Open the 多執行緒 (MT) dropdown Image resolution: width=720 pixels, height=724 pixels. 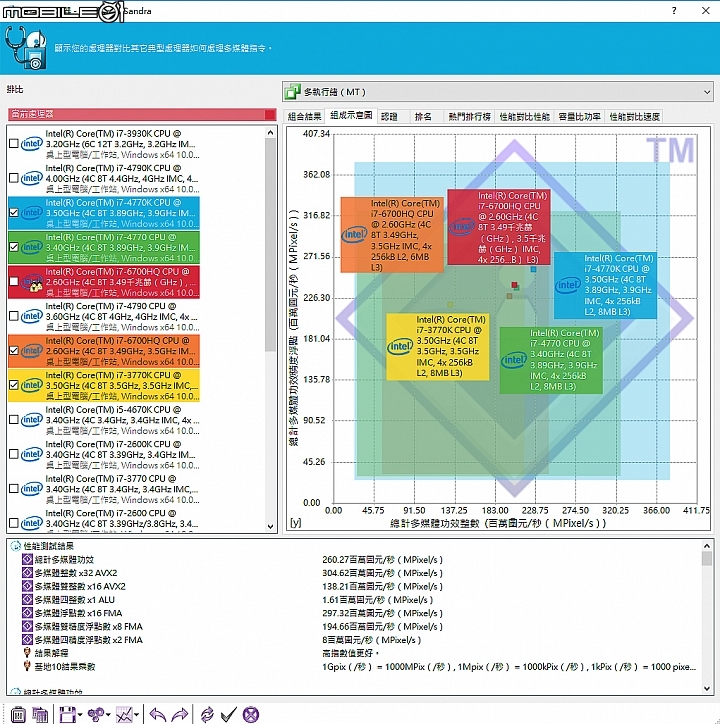498,92
